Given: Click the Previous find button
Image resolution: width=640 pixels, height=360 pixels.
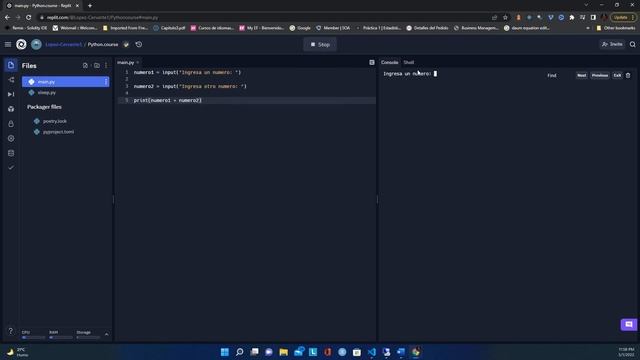Looking at the screenshot, I should (x=600, y=76).
